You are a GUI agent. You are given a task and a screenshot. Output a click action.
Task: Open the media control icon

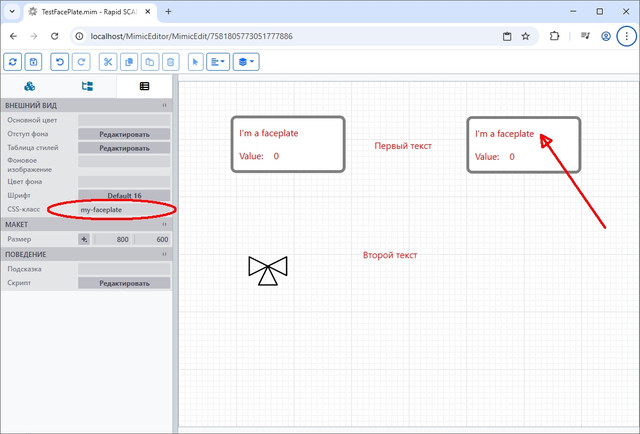tap(585, 36)
